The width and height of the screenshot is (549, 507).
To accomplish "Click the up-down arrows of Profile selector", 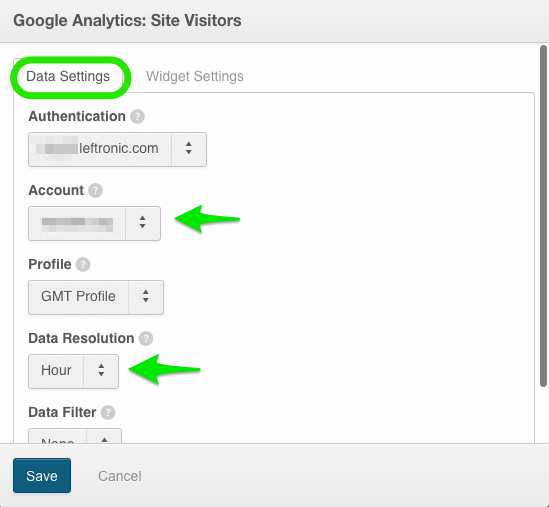I will (146, 296).
